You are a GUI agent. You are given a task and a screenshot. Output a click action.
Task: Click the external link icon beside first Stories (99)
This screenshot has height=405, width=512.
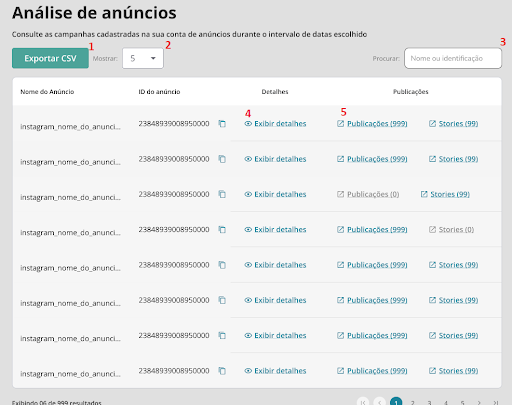tap(432, 124)
